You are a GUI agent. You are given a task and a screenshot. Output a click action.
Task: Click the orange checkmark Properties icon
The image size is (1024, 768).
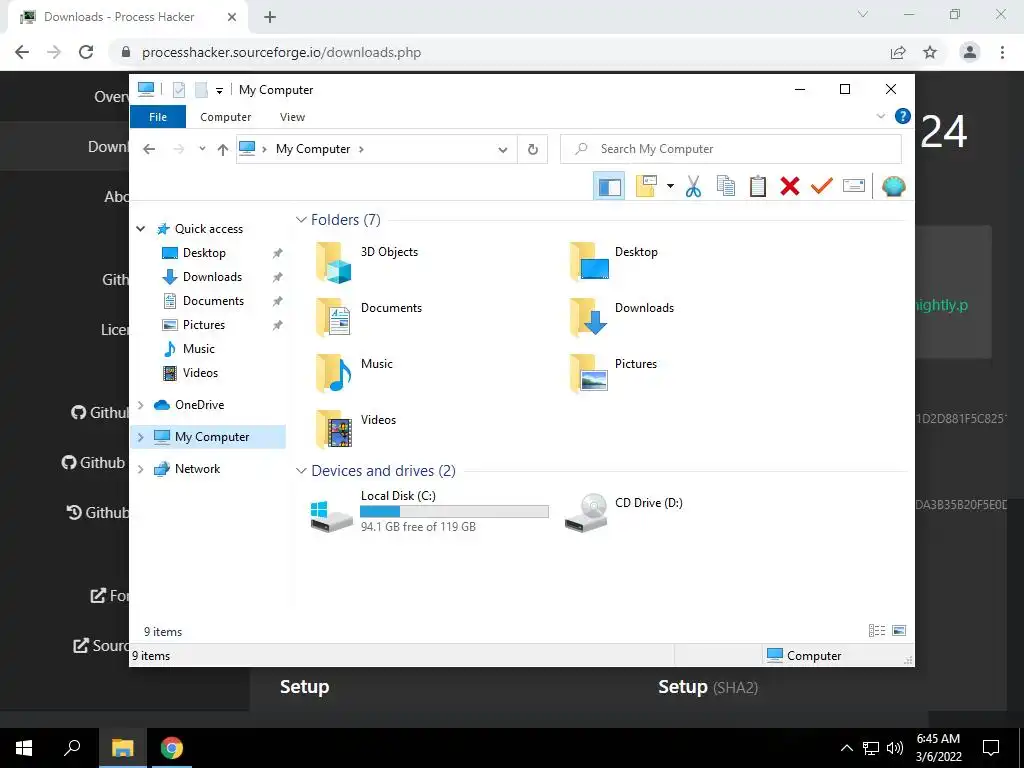[822, 186]
